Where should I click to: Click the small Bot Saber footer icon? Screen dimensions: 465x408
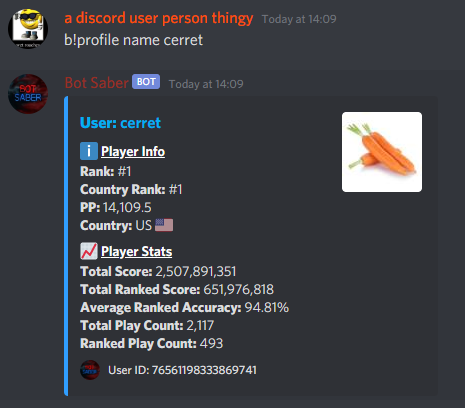90,370
